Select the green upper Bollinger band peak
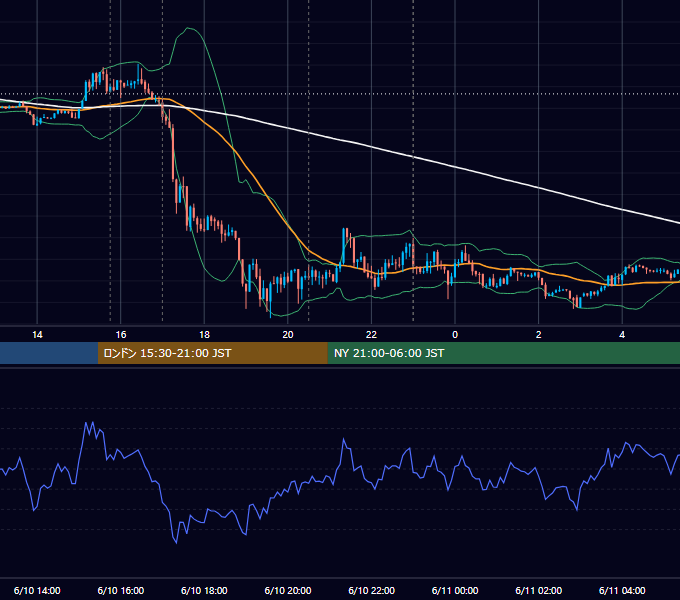 point(189,29)
